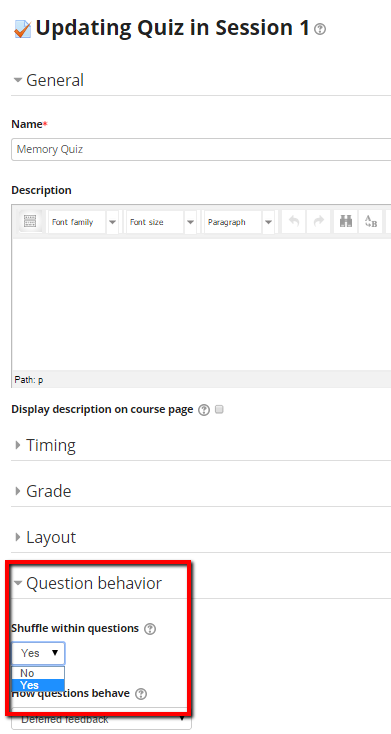This screenshot has width=391, height=734.
Task: Open help for Display description on course page
Action: click(204, 410)
